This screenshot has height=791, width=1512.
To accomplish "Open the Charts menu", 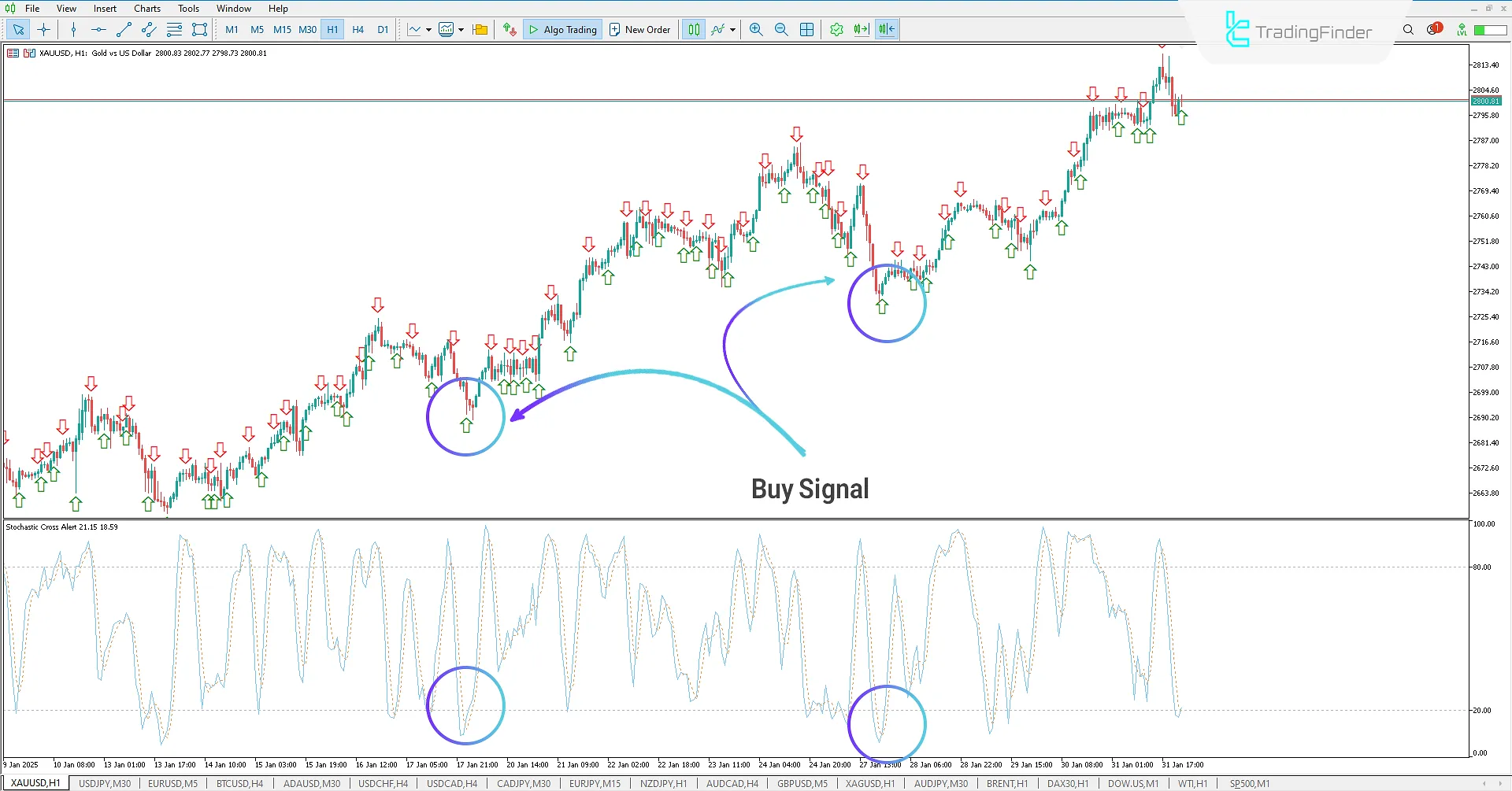I will [146, 8].
